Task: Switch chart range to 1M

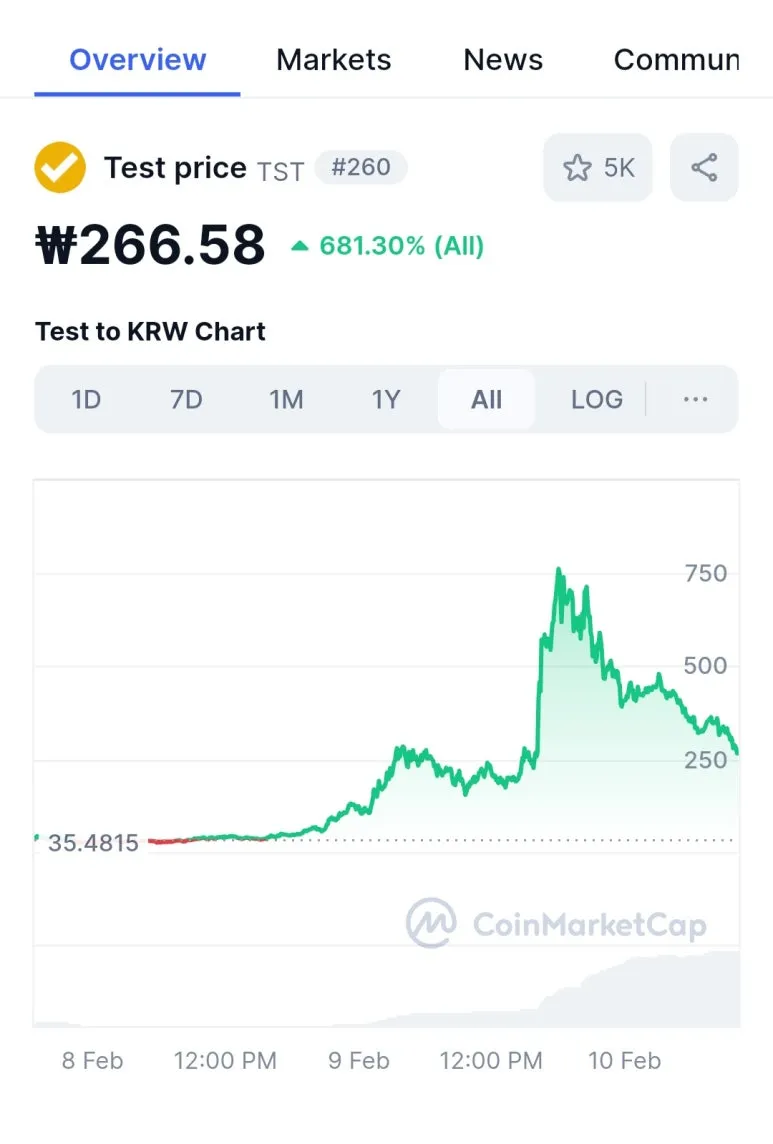Action: (x=286, y=399)
